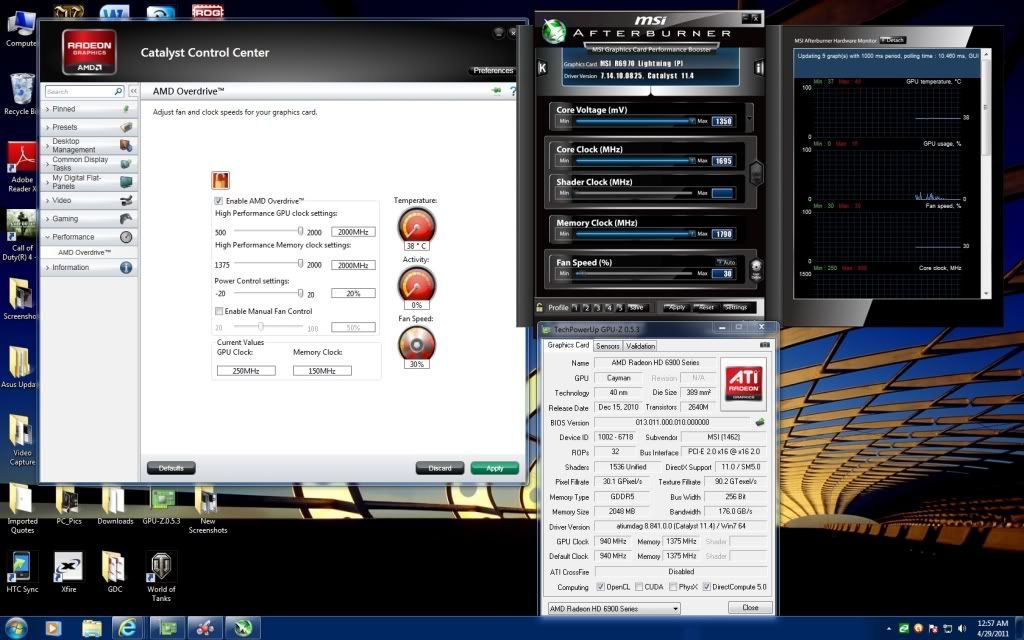This screenshot has width=1024, height=640.
Task: Open Afterburner Kombustor K button
Action: (542, 67)
